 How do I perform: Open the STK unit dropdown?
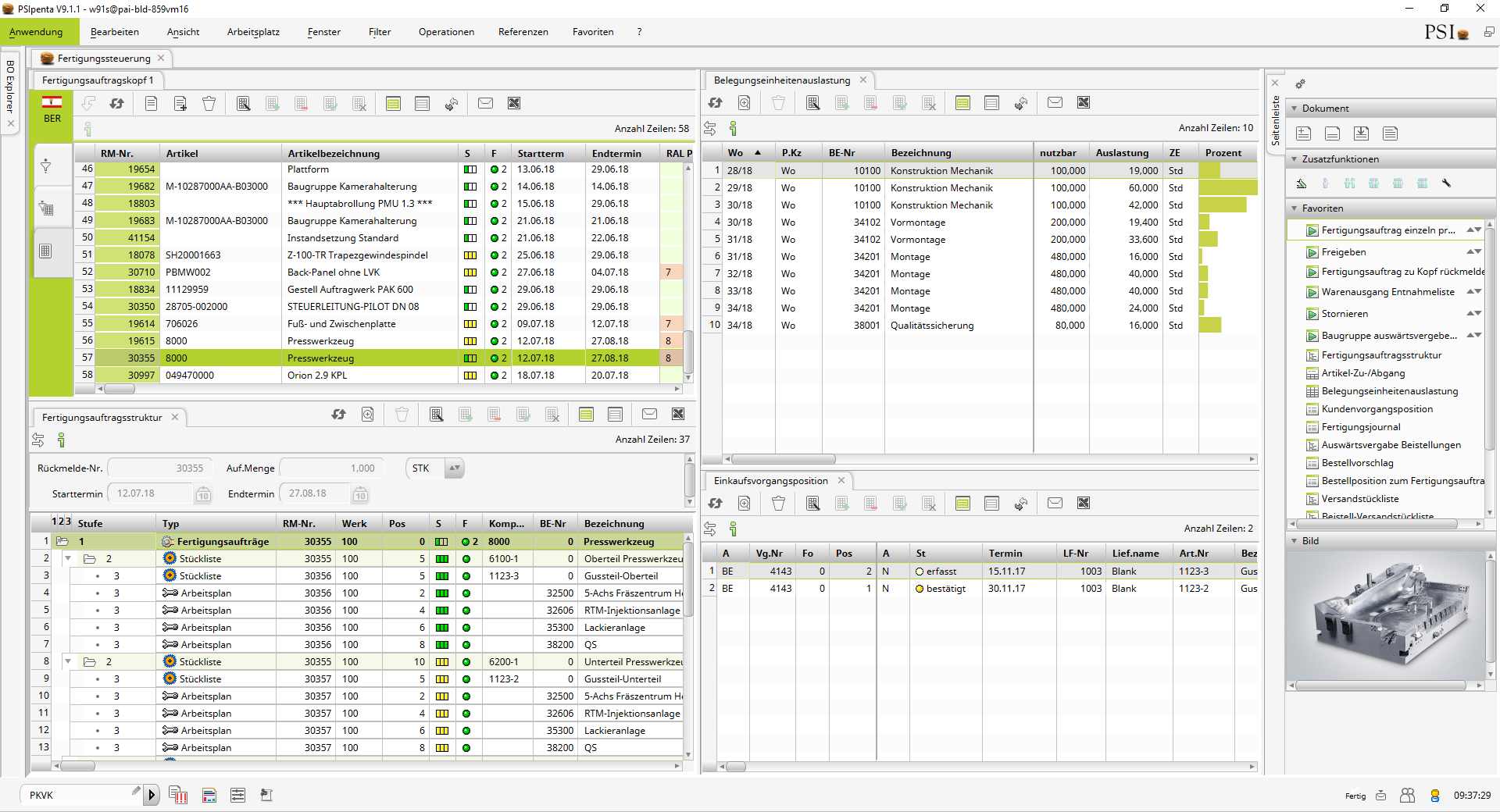tap(454, 468)
